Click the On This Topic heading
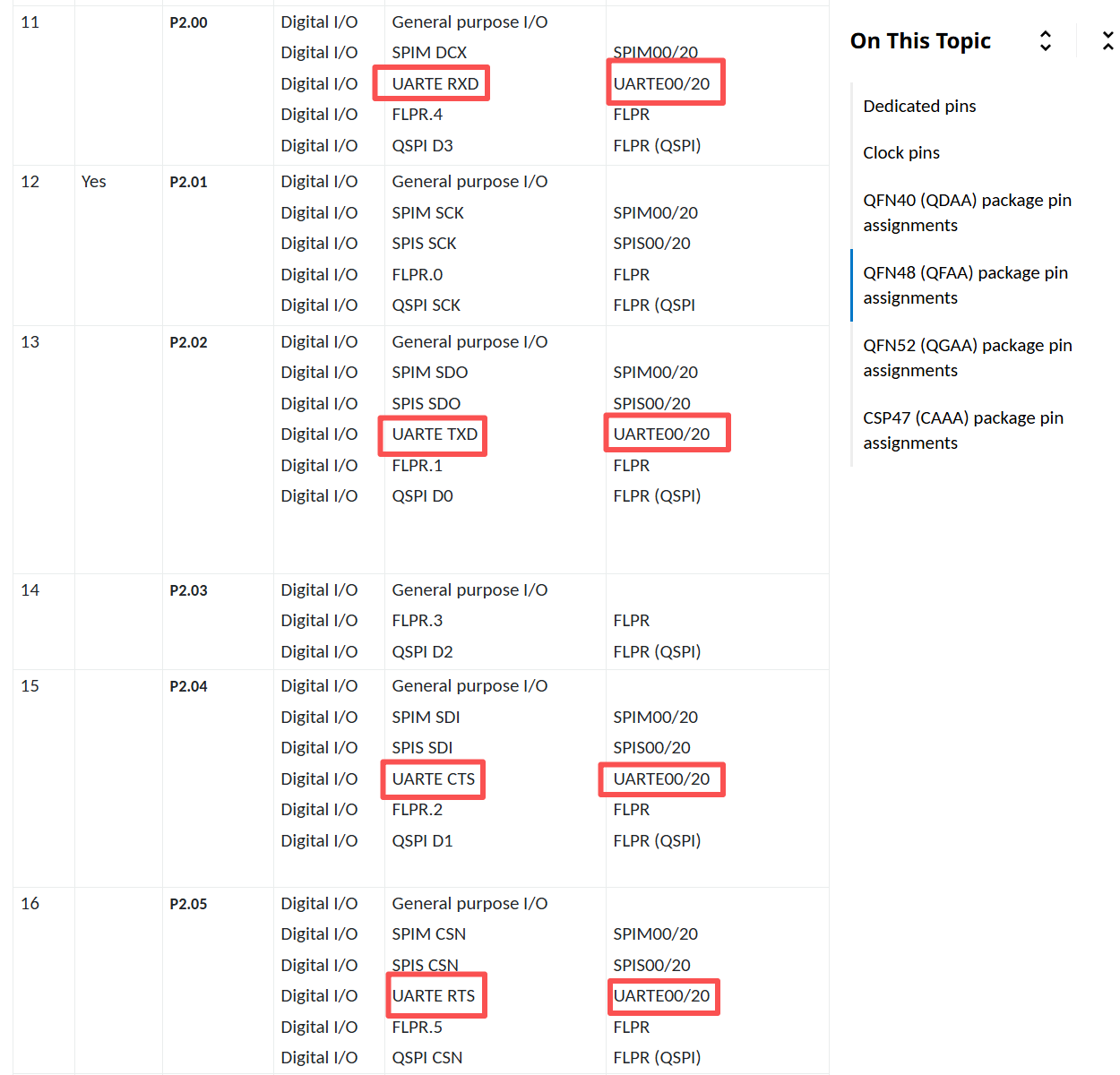Image resolution: width=1120 pixels, height=1075 pixels. [920, 41]
